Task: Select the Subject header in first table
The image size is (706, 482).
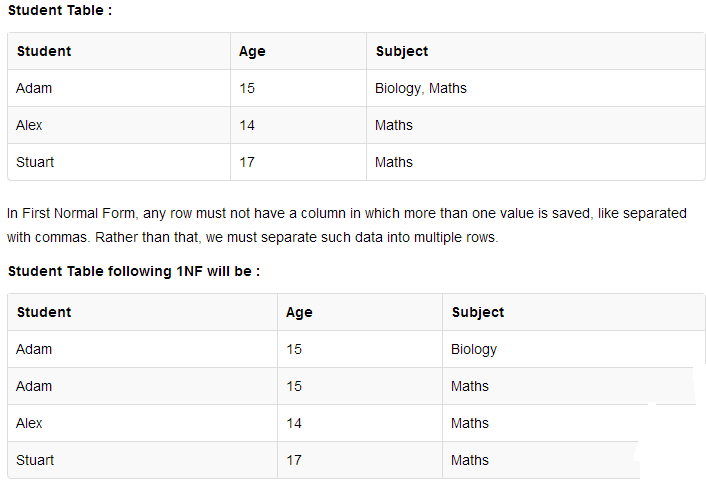Action: pyautogui.click(x=402, y=51)
